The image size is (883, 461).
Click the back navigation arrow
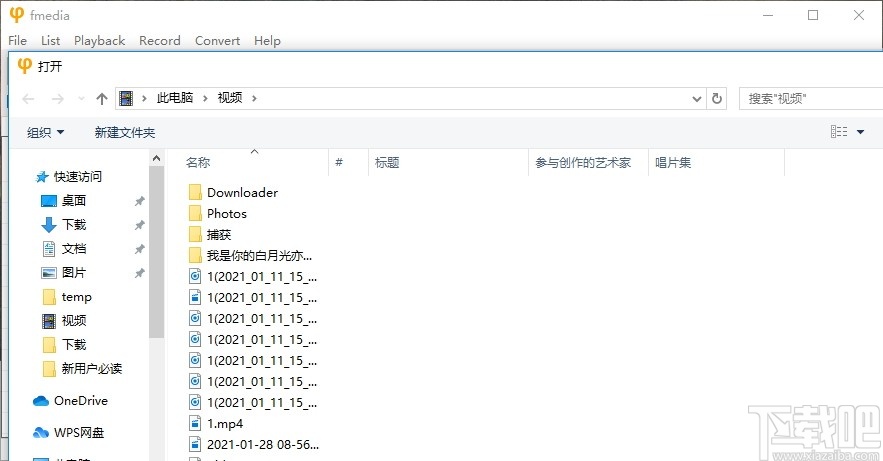tap(28, 99)
